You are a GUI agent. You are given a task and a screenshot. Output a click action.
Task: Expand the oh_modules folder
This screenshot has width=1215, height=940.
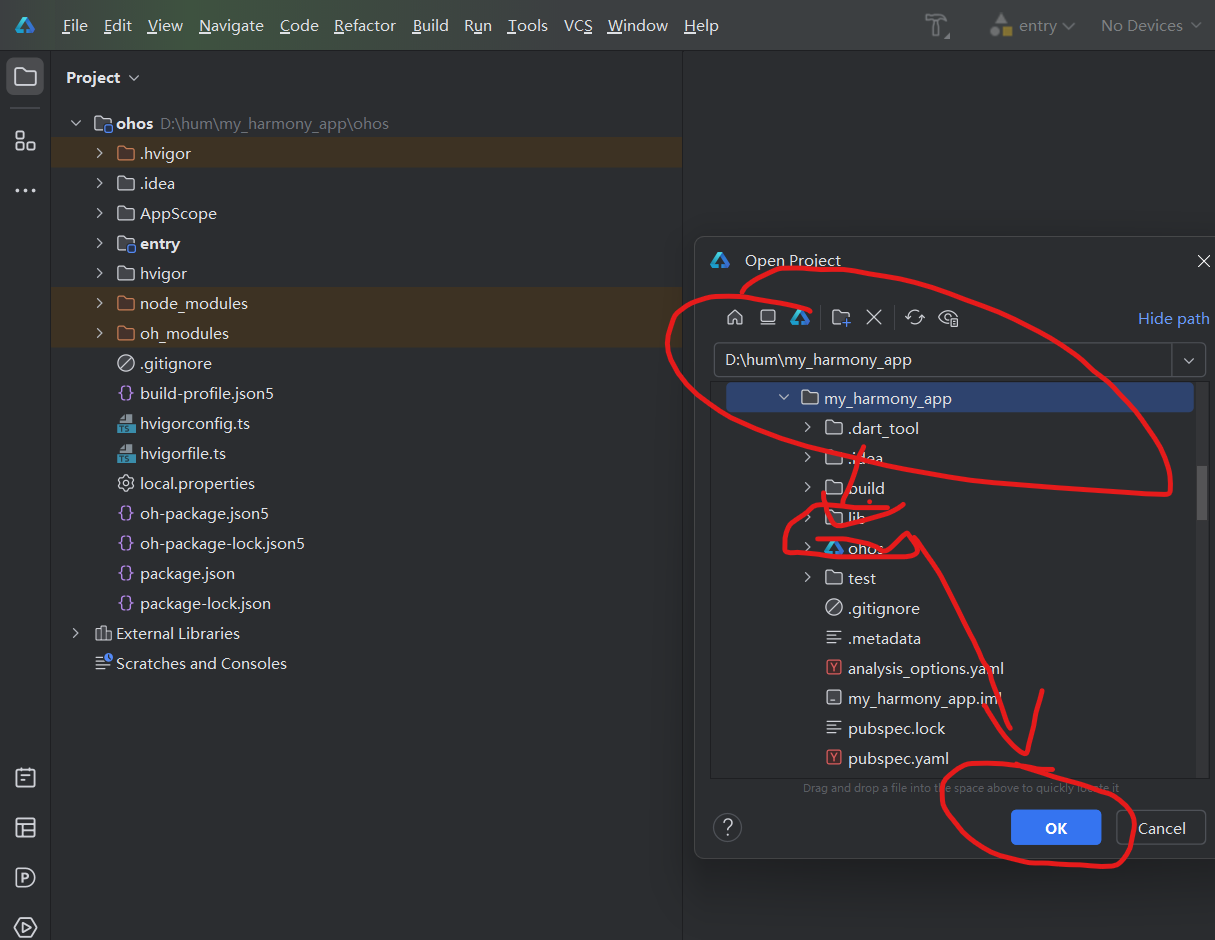(99, 333)
